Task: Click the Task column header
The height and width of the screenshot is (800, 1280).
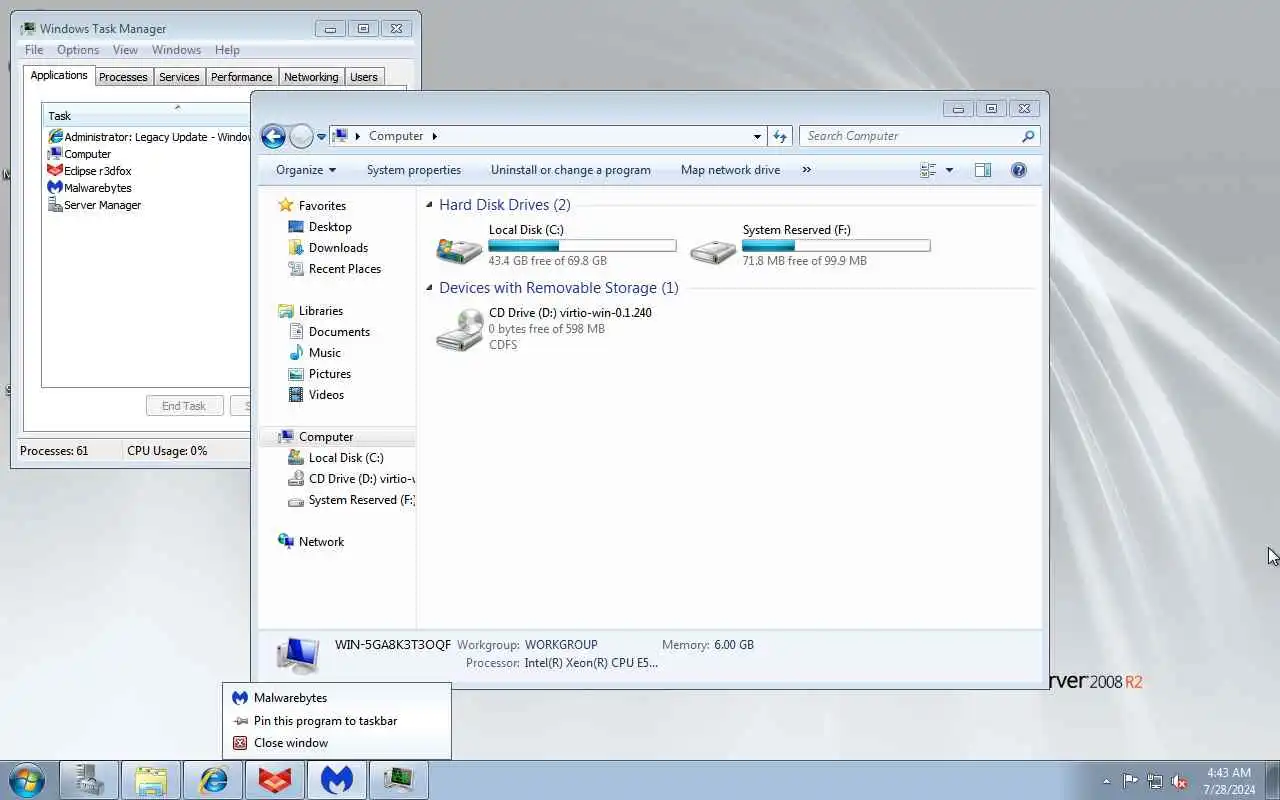Action: (x=146, y=116)
